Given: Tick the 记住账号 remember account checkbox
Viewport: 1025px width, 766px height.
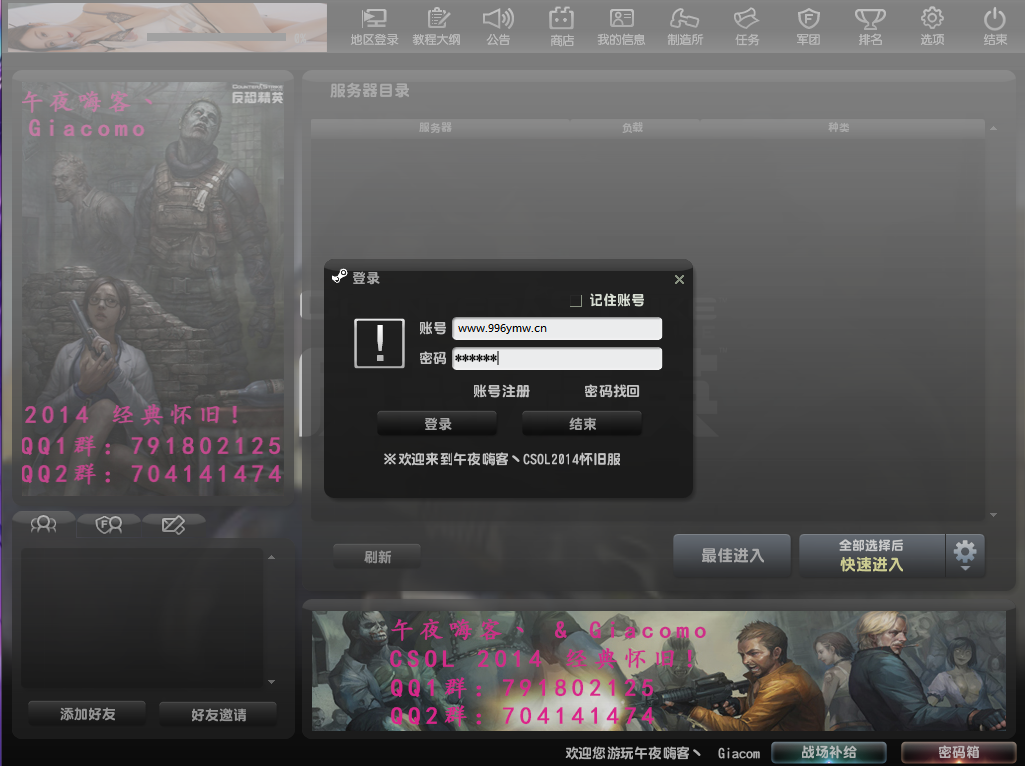Looking at the screenshot, I should click(576, 301).
